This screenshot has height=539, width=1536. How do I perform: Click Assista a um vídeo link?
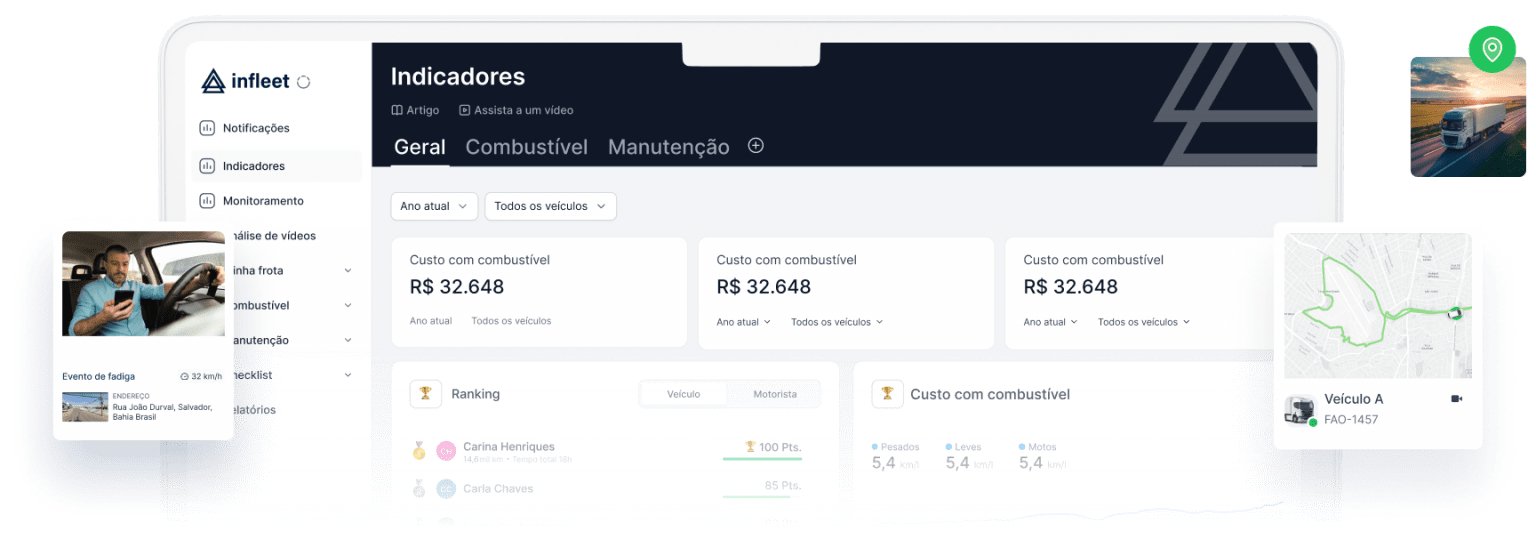tap(516, 110)
